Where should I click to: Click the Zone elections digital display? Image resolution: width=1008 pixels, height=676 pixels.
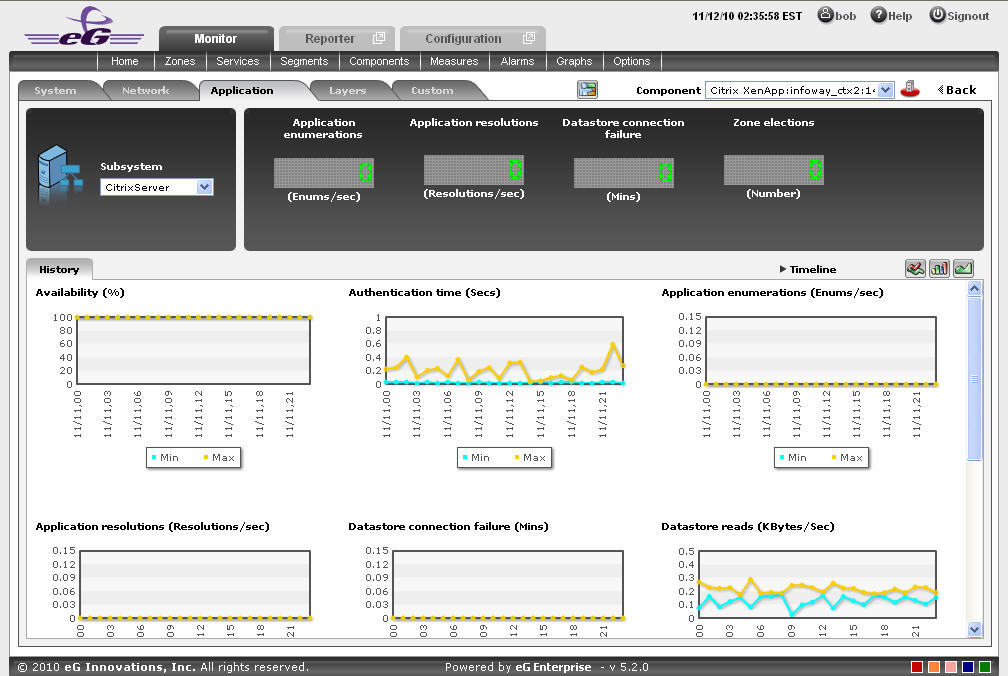pos(773,170)
